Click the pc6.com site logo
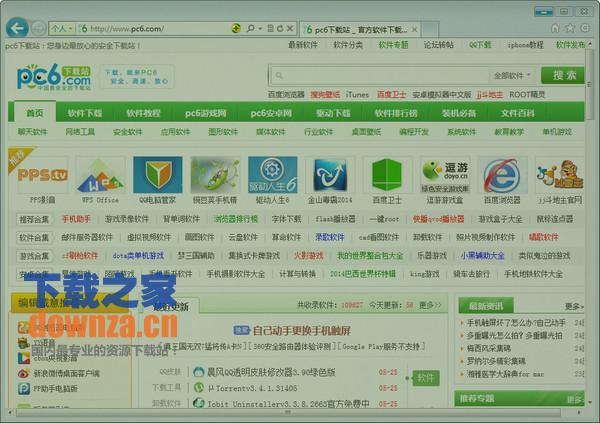This screenshot has width=600, height=423. coord(54,77)
